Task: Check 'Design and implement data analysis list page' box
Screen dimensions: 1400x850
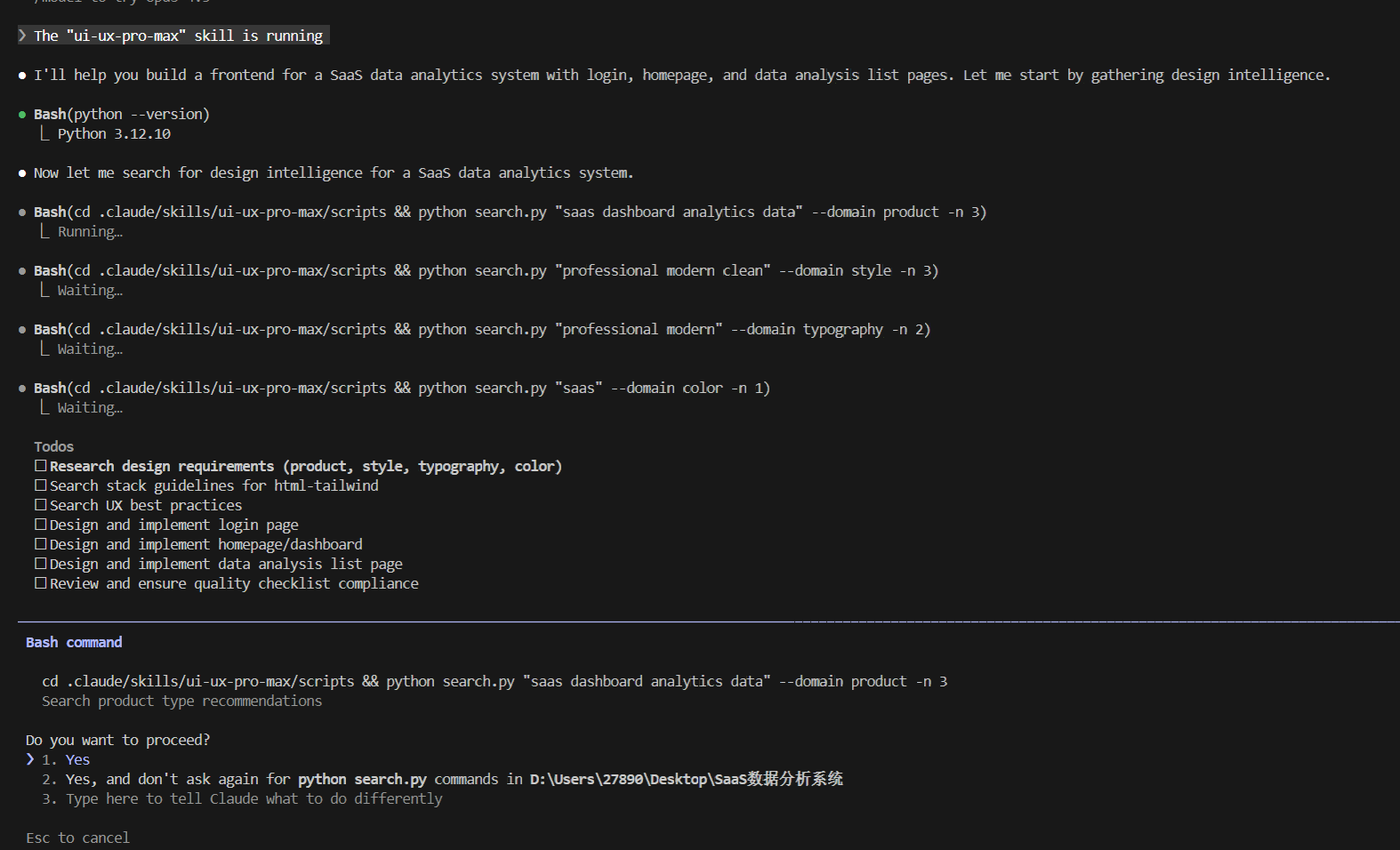Action: point(40,564)
